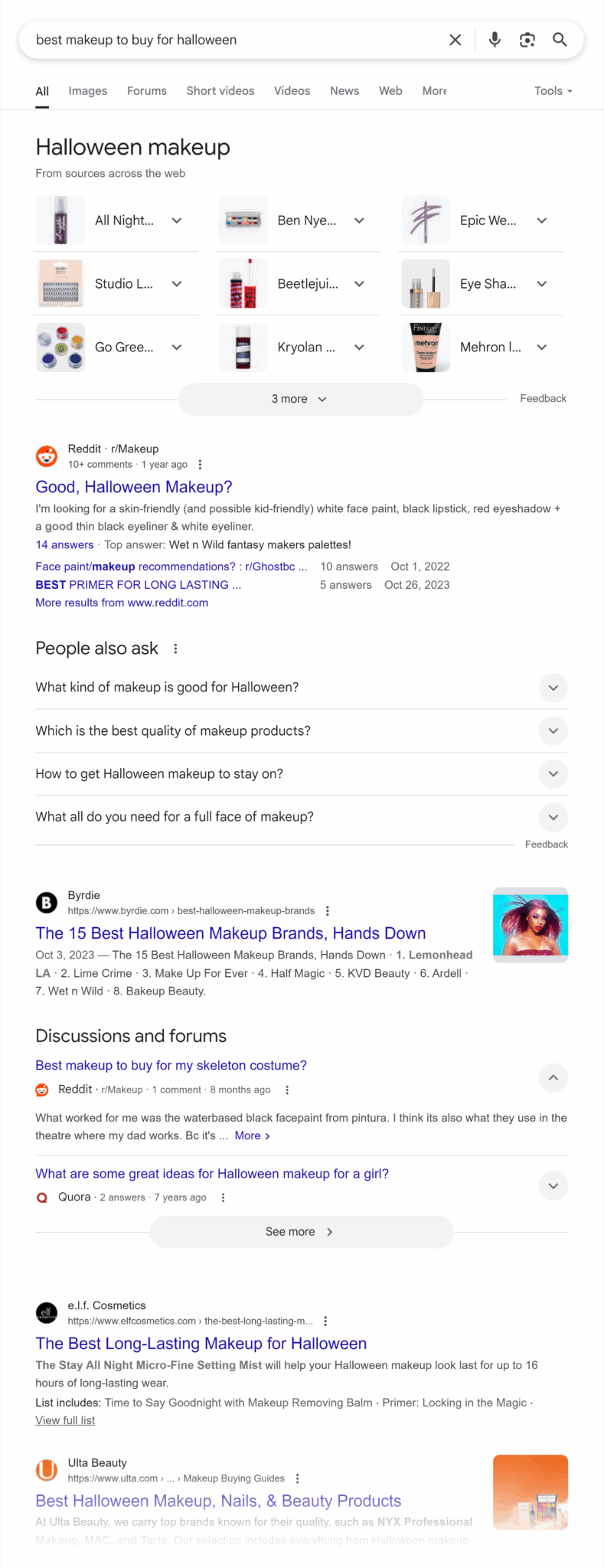Open the More search filters menu

tap(435, 90)
